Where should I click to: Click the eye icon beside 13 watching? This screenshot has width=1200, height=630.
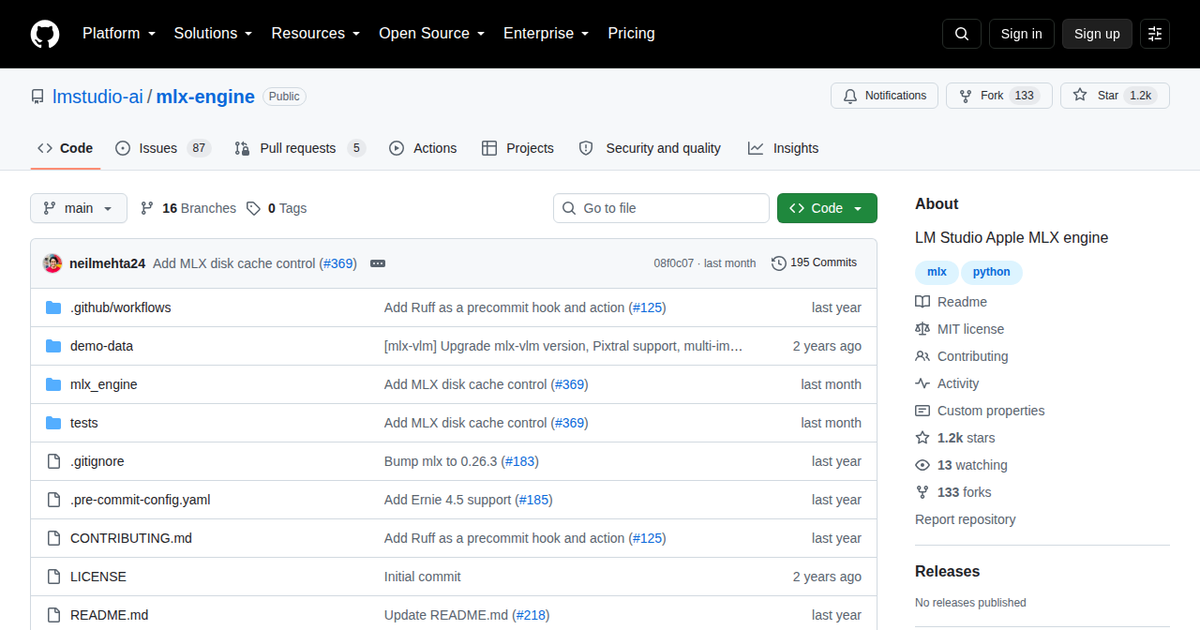922,465
